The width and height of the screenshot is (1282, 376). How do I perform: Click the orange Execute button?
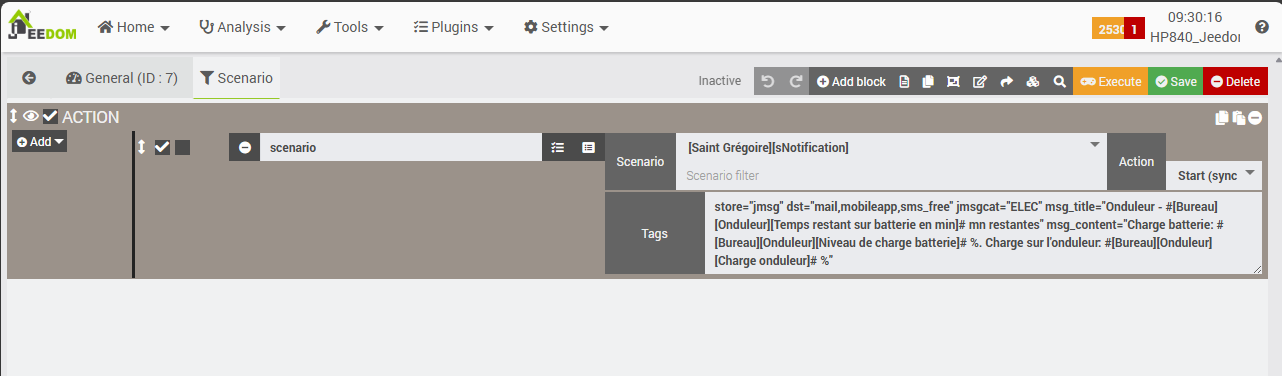1110,82
